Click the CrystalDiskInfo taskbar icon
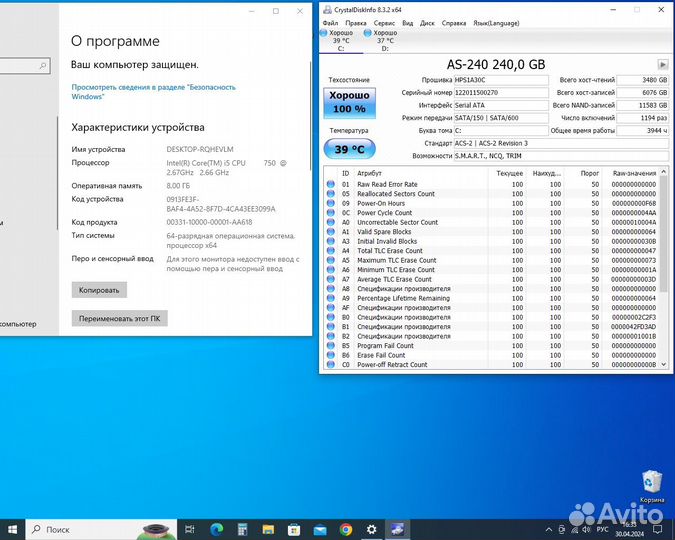The image size is (675, 540). click(396, 529)
